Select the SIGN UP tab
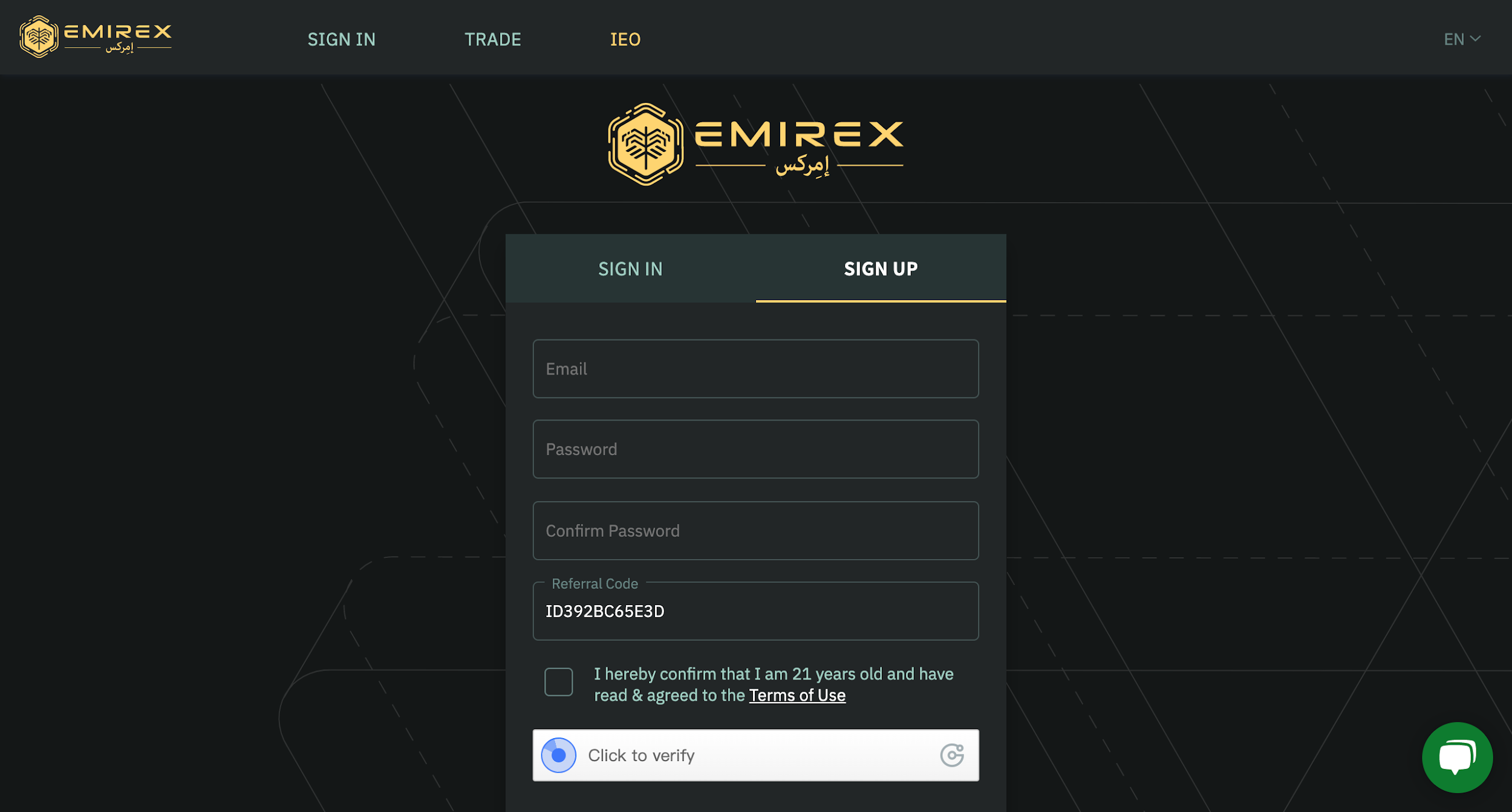 [881, 268]
